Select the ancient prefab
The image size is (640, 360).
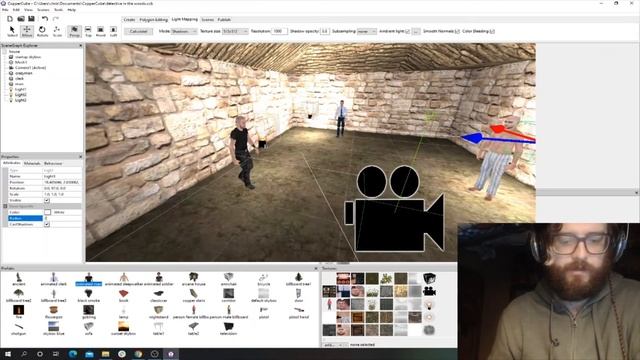click(19, 280)
